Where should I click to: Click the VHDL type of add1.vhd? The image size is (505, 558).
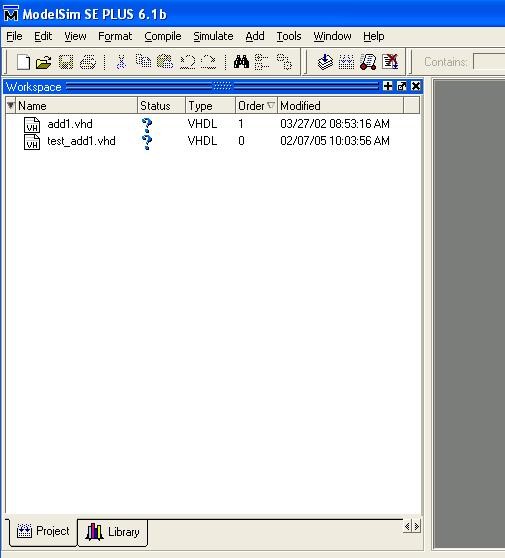pyautogui.click(x=202, y=124)
